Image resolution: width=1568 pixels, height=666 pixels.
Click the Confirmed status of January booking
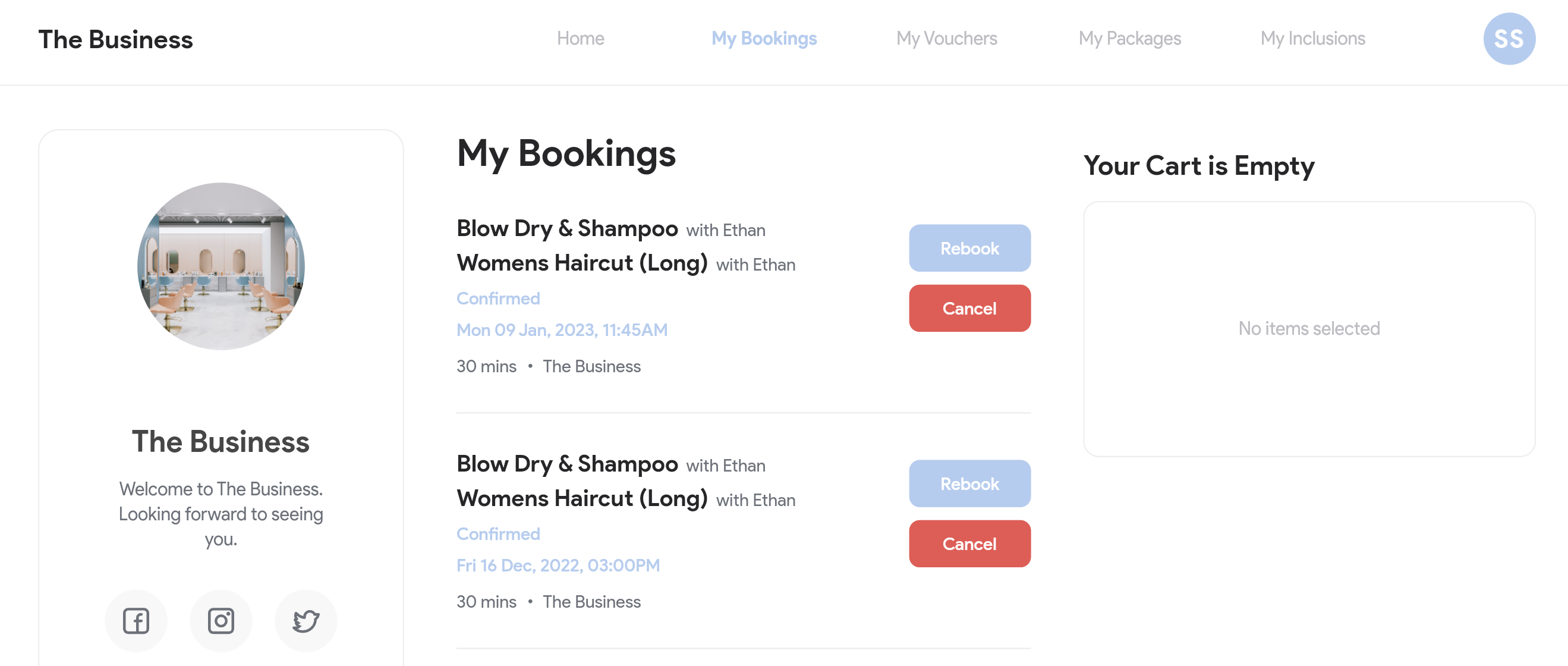click(499, 299)
